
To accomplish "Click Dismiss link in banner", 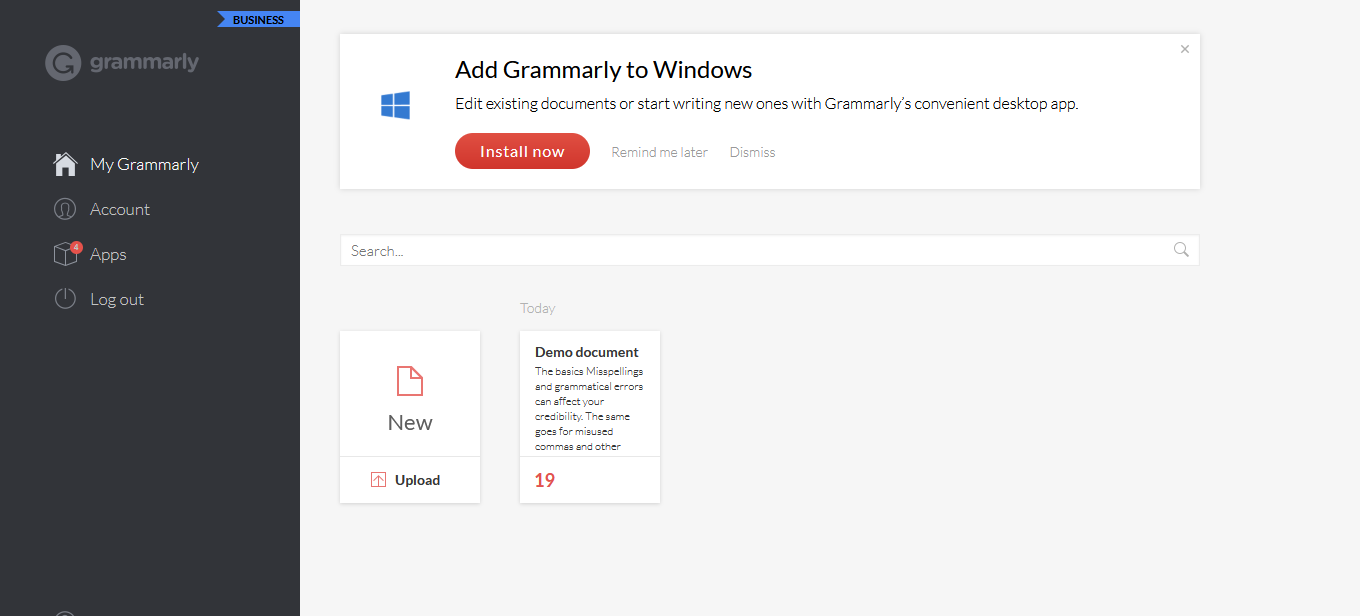I will (x=752, y=152).
